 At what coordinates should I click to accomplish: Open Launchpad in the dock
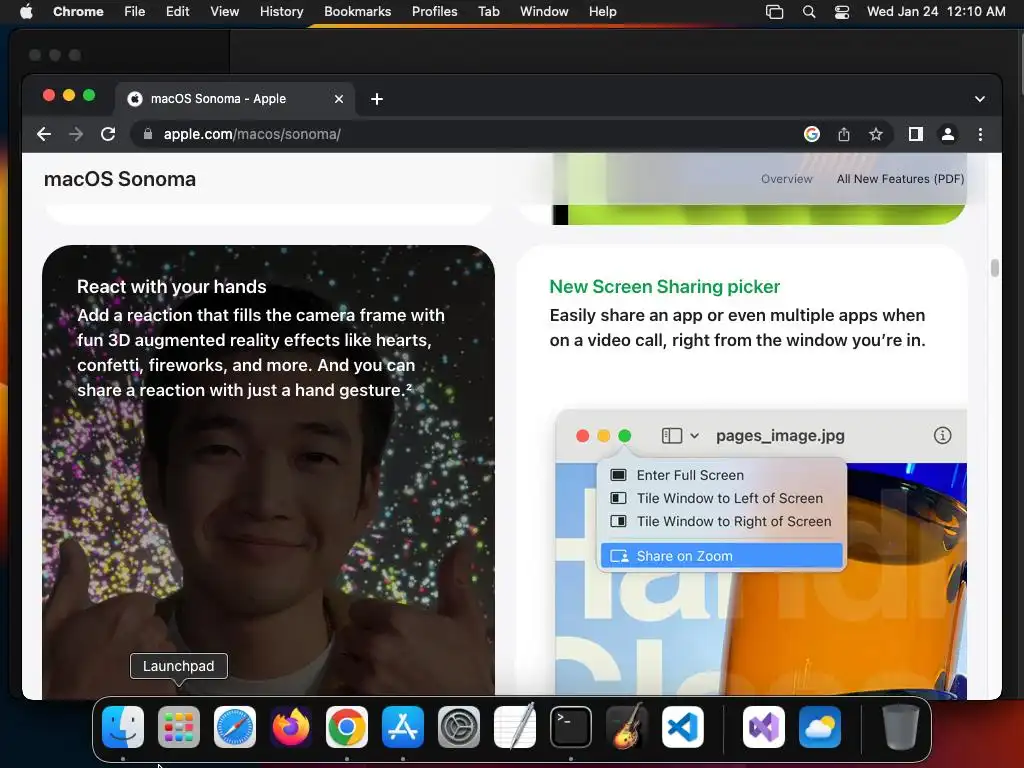[179, 727]
